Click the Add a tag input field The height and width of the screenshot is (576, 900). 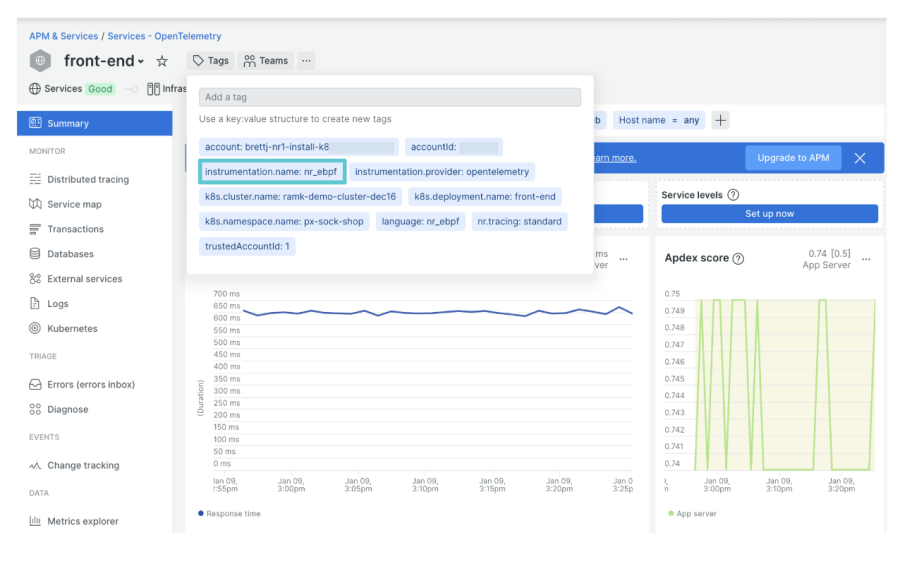pyautogui.click(x=390, y=97)
